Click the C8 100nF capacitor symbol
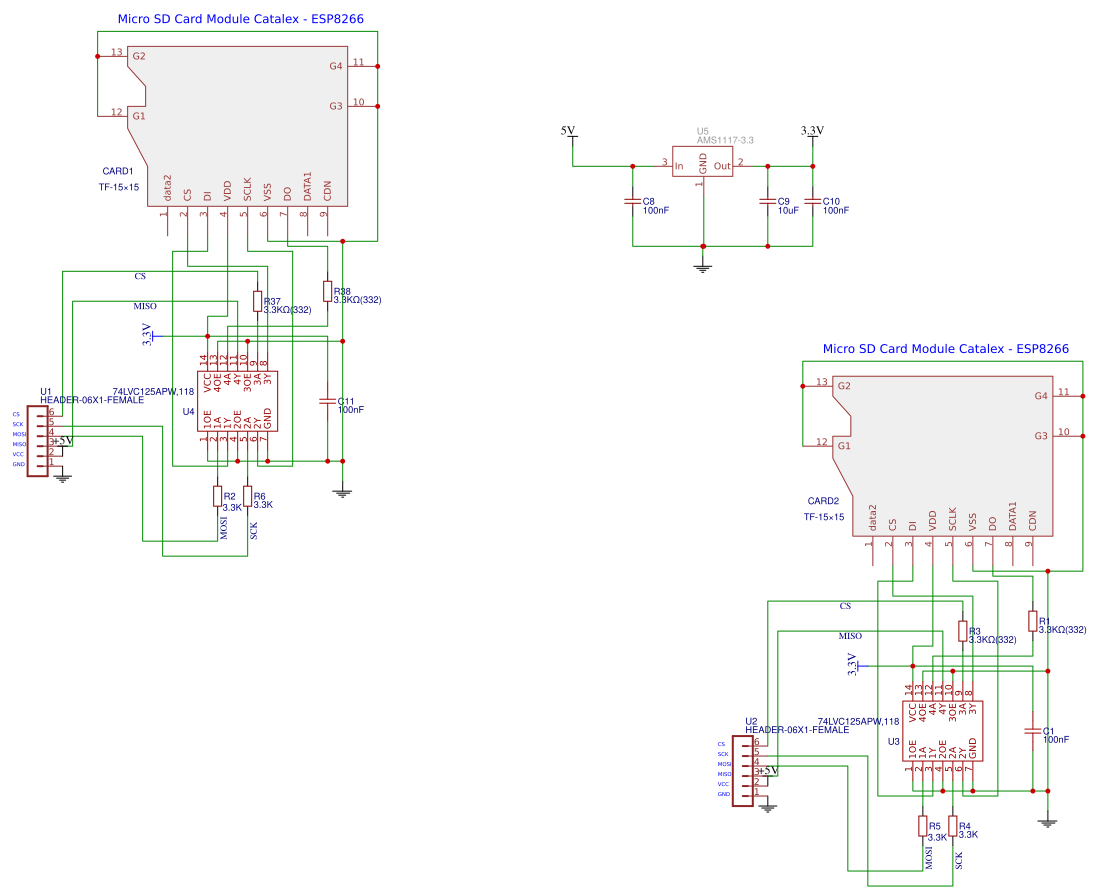Image resolution: width=1099 pixels, height=896 pixels. coord(632,202)
